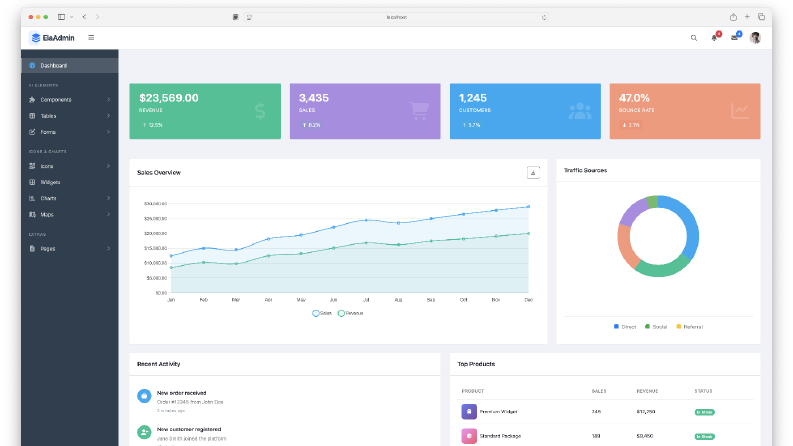Open notifications bell icon

point(714,37)
